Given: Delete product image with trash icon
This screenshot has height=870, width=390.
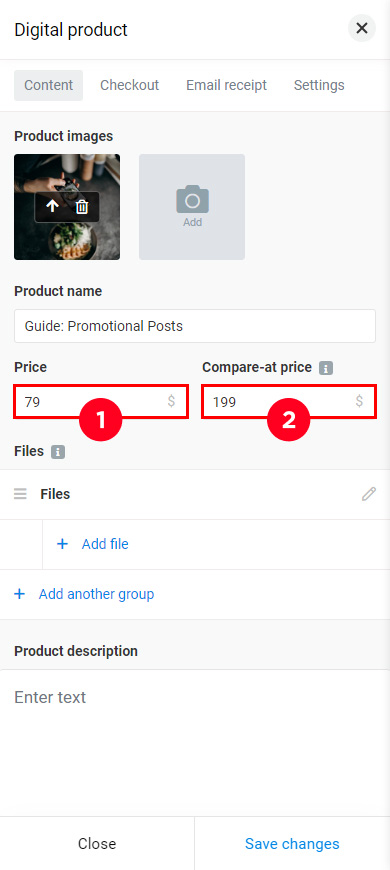Looking at the screenshot, I should point(82,207).
